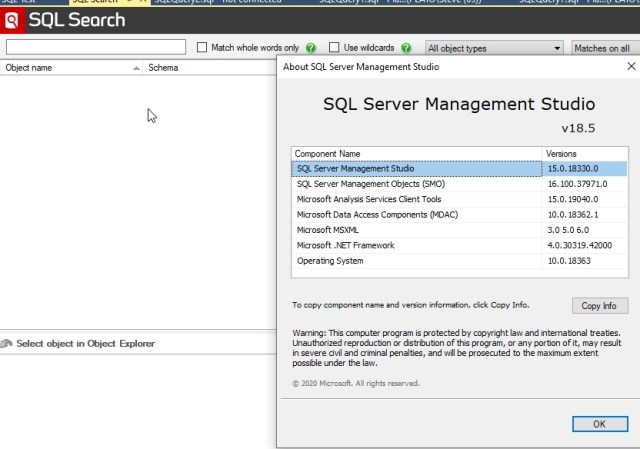The image size is (640, 449).
Task: Click the Schema column header
Action: 163,68
